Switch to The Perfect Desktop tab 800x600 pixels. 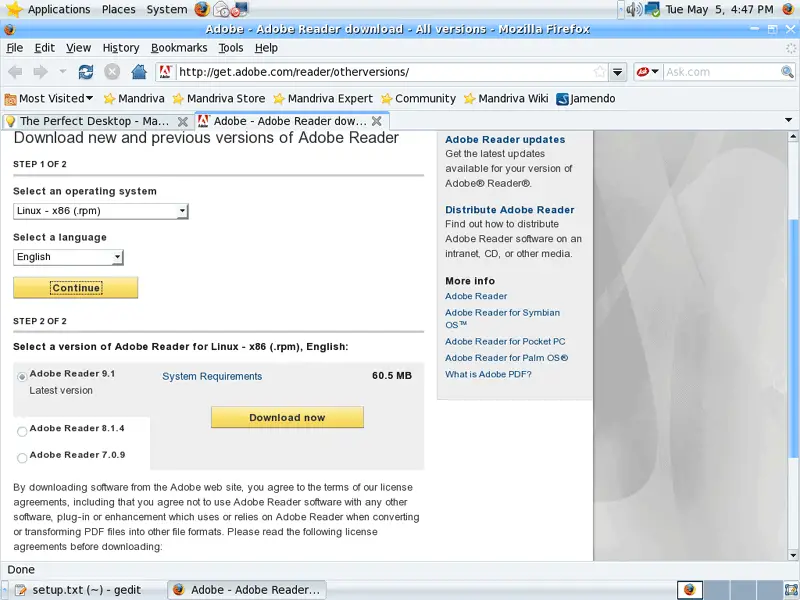pos(94,121)
